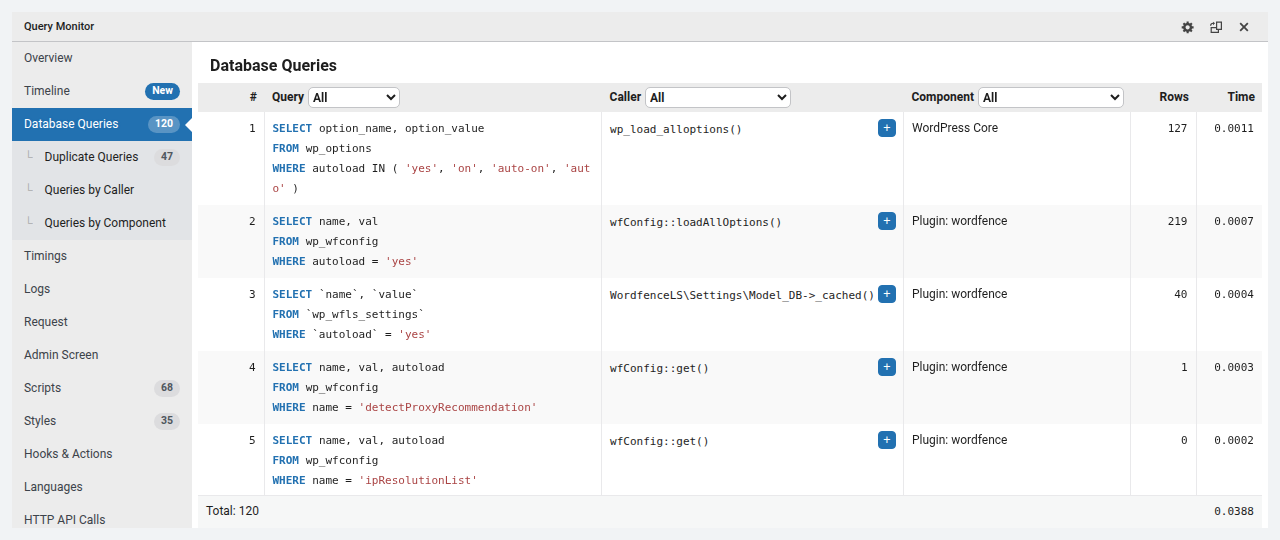This screenshot has height=540, width=1280.
Task: Expand caller details for wfConfig::loadAllOptions() row
Action: (887, 221)
